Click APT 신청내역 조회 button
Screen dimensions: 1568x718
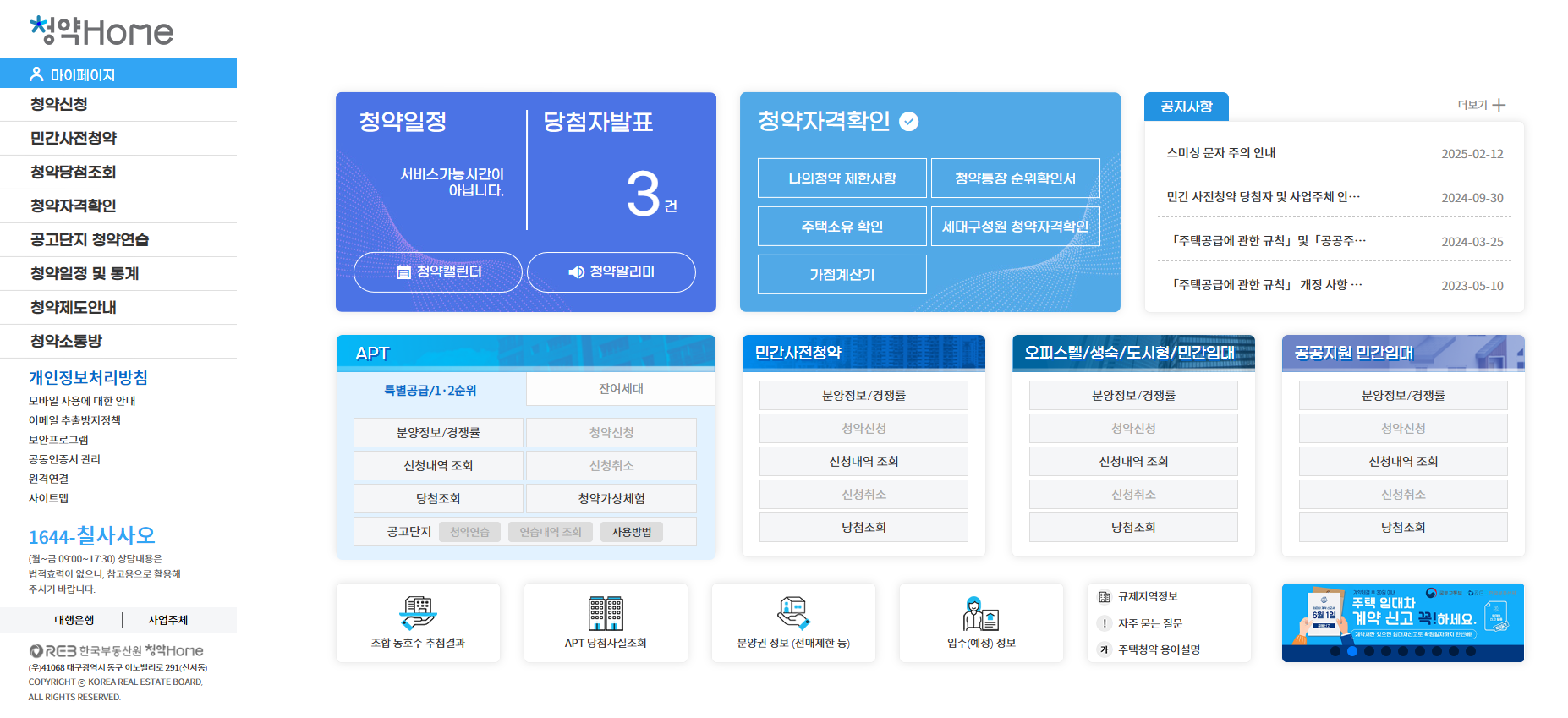click(x=438, y=465)
